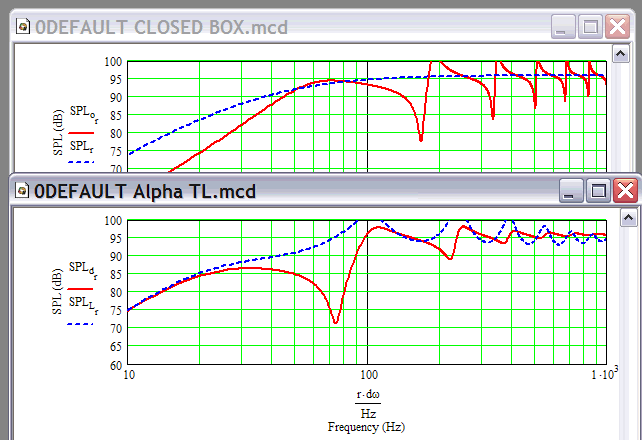Click the x-axis lower limit value 10 in the Alpha TL plot

pyautogui.click(x=129, y=374)
